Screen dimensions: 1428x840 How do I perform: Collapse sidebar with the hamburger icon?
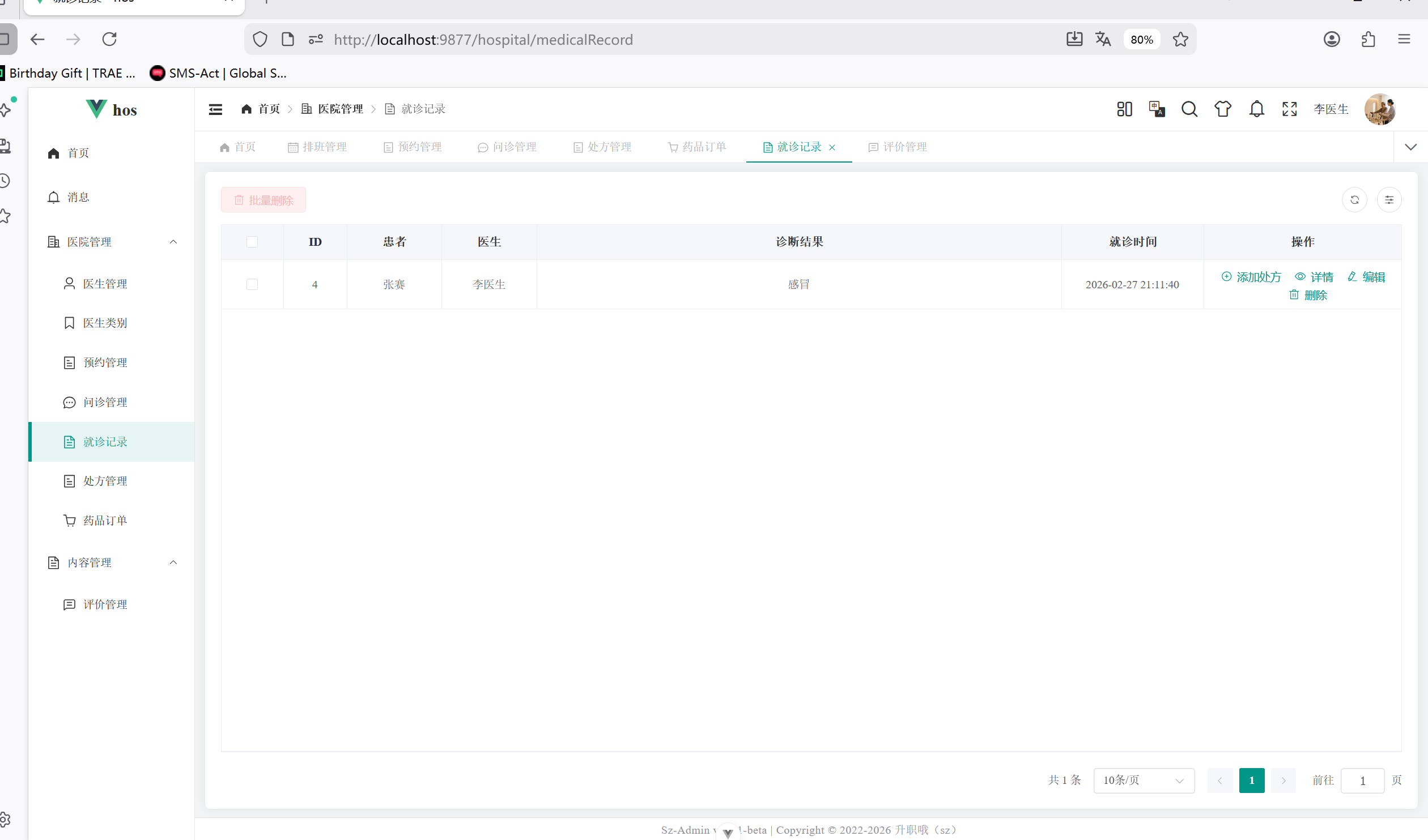(215, 109)
